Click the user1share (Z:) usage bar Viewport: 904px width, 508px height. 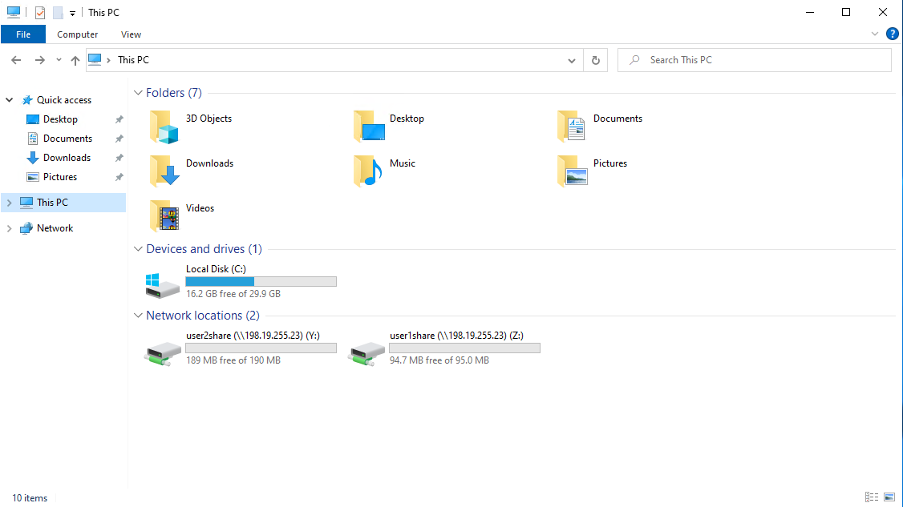click(465, 348)
